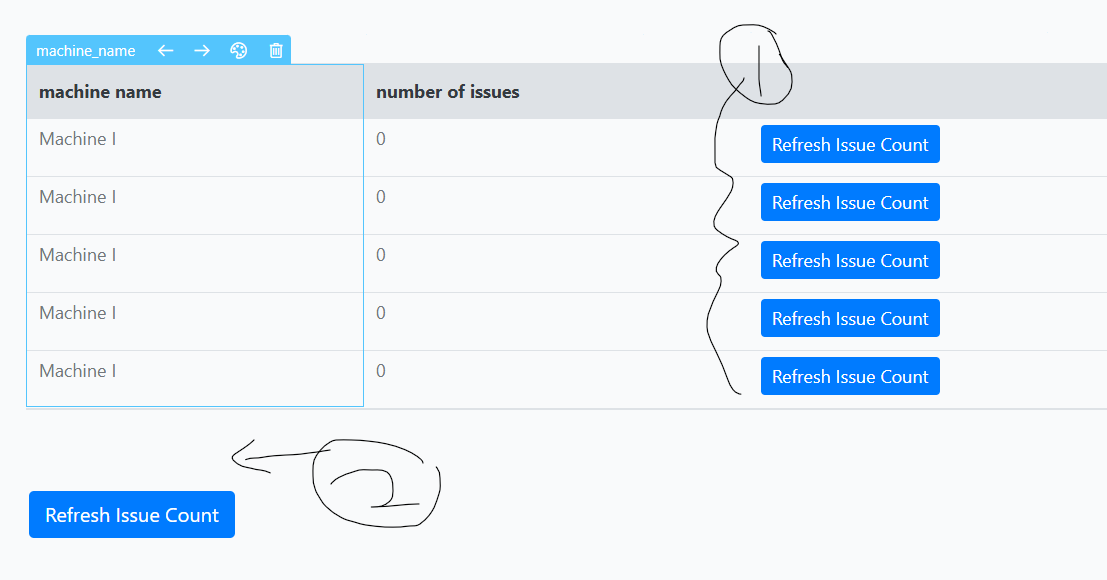This screenshot has height=580, width=1107.
Task: Open the palette style icon for machine_name
Action: click(239, 51)
